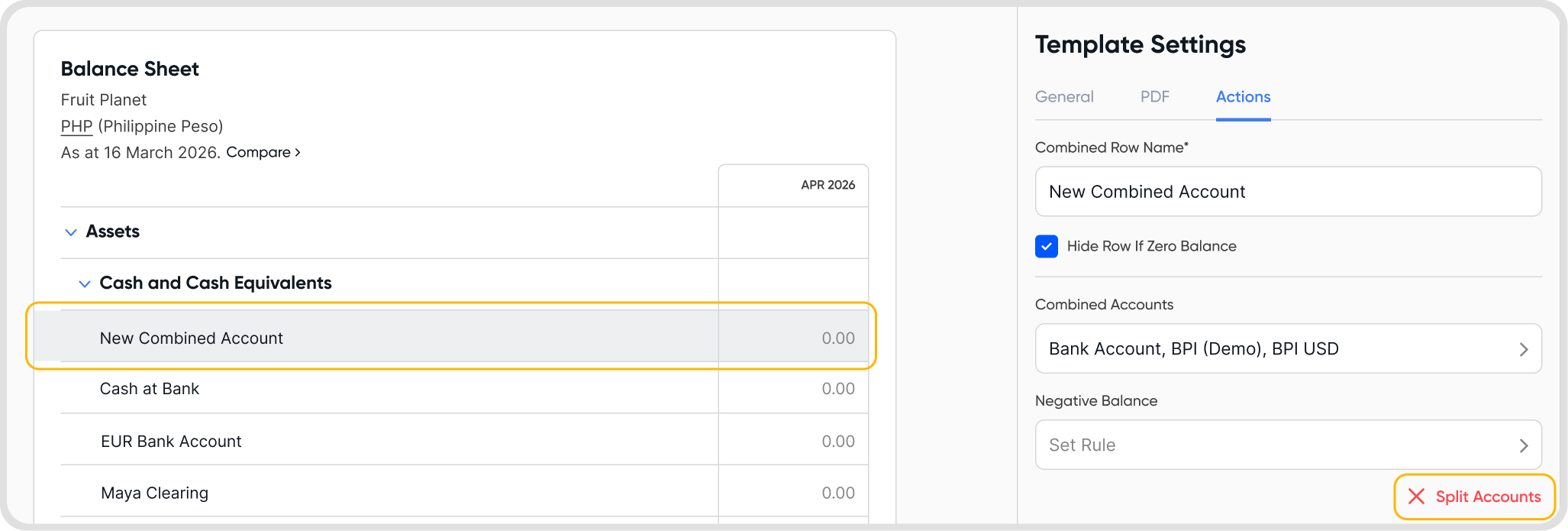
Task: Select the Actions tab
Action: pos(1243,97)
